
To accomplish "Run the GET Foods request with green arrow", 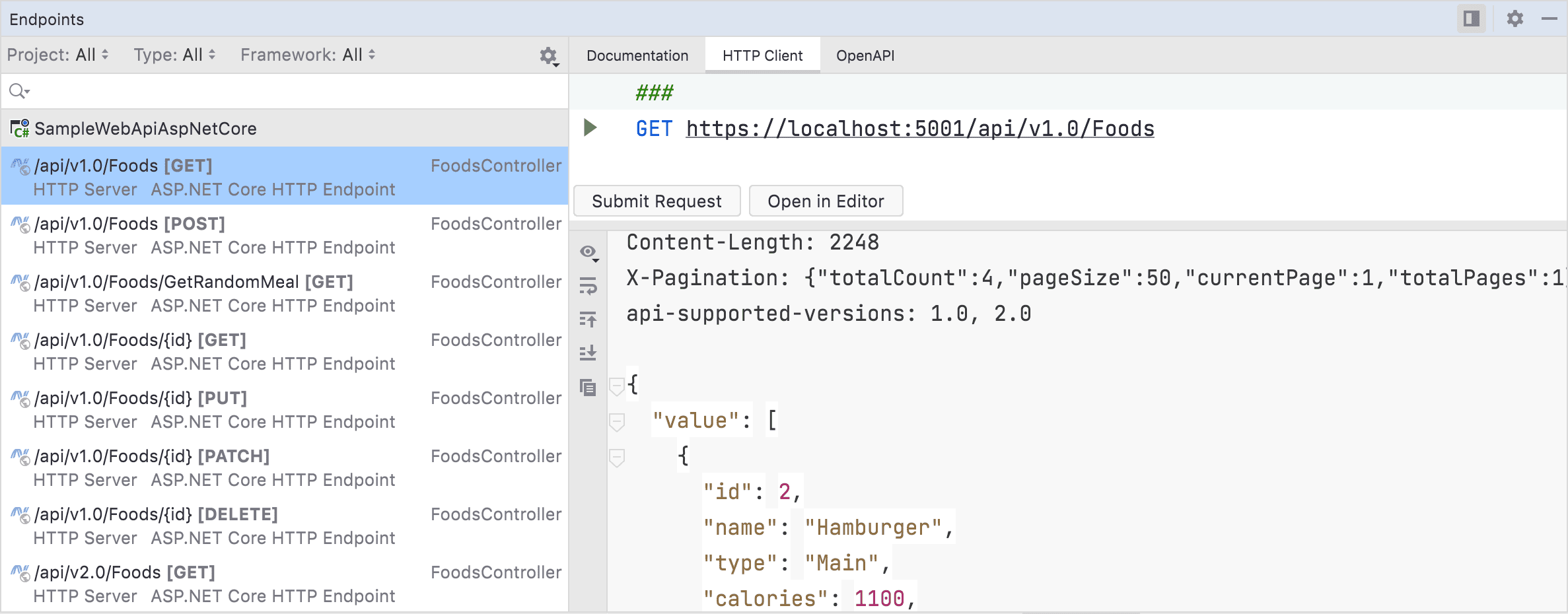I will pyautogui.click(x=590, y=128).
